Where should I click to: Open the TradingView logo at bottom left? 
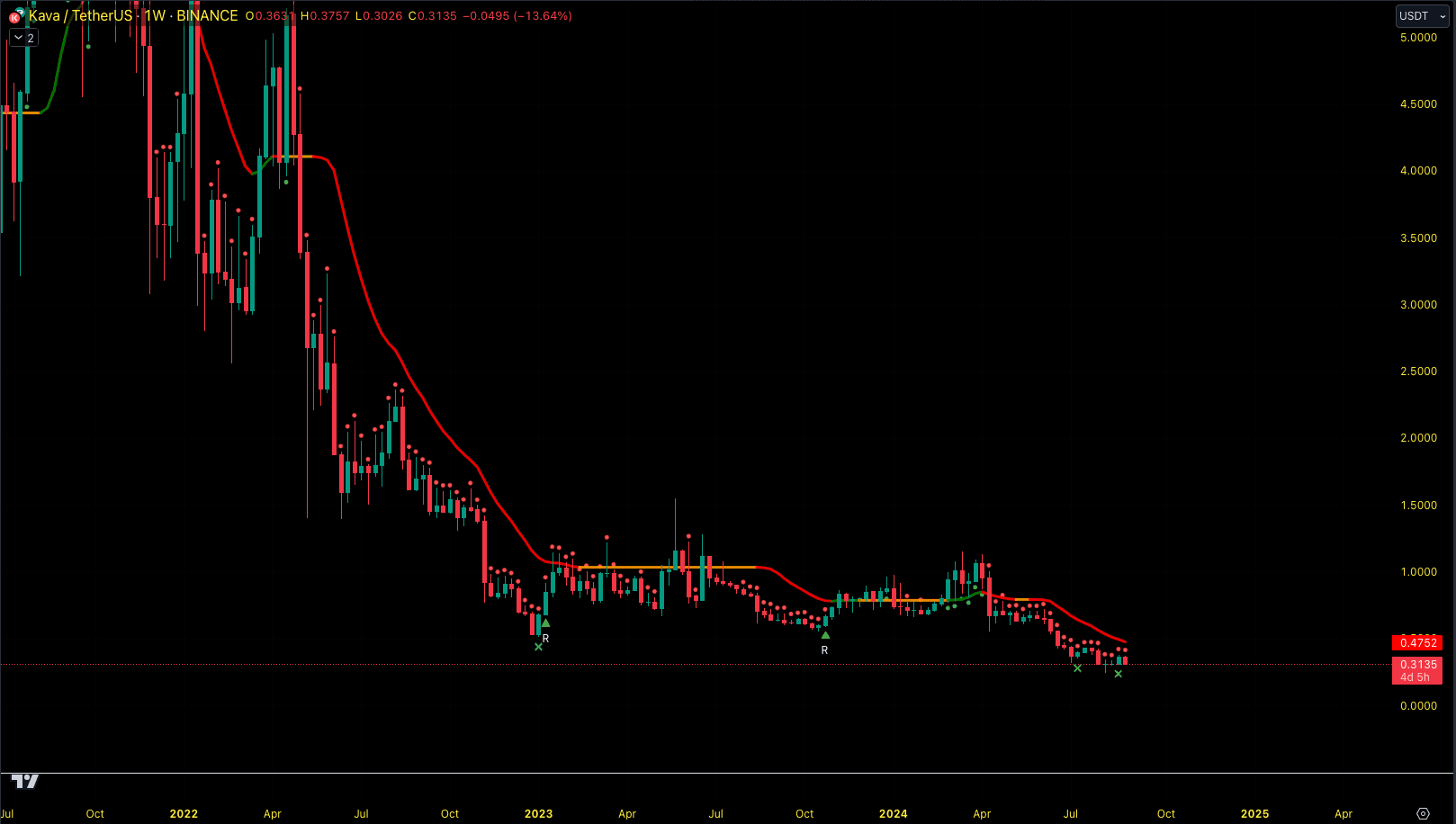[25, 781]
